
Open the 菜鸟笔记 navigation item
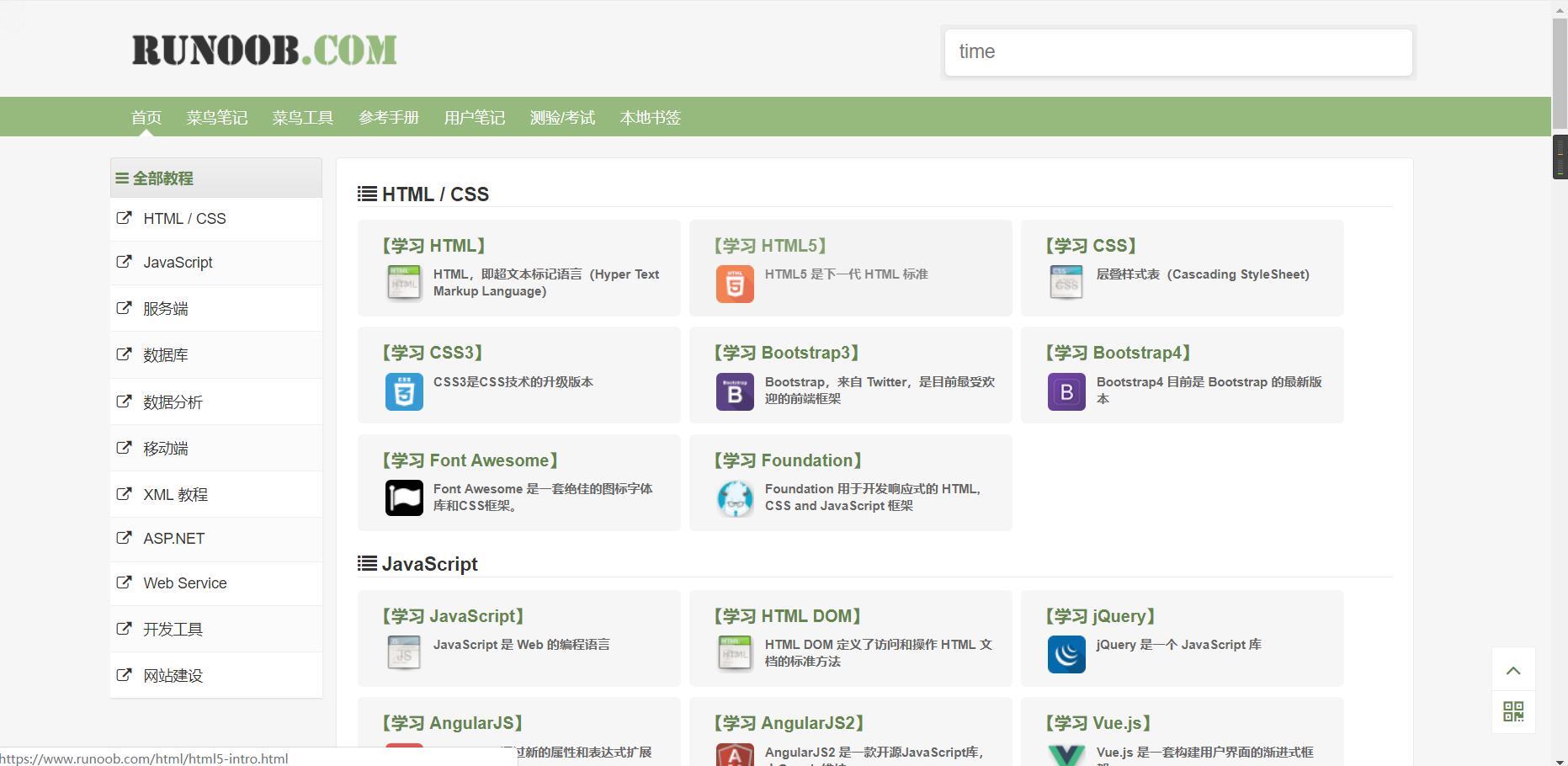click(x=217, y=117)
